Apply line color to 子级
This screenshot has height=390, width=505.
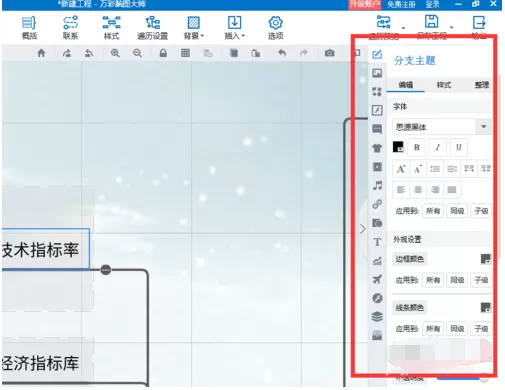click(481, 329)
